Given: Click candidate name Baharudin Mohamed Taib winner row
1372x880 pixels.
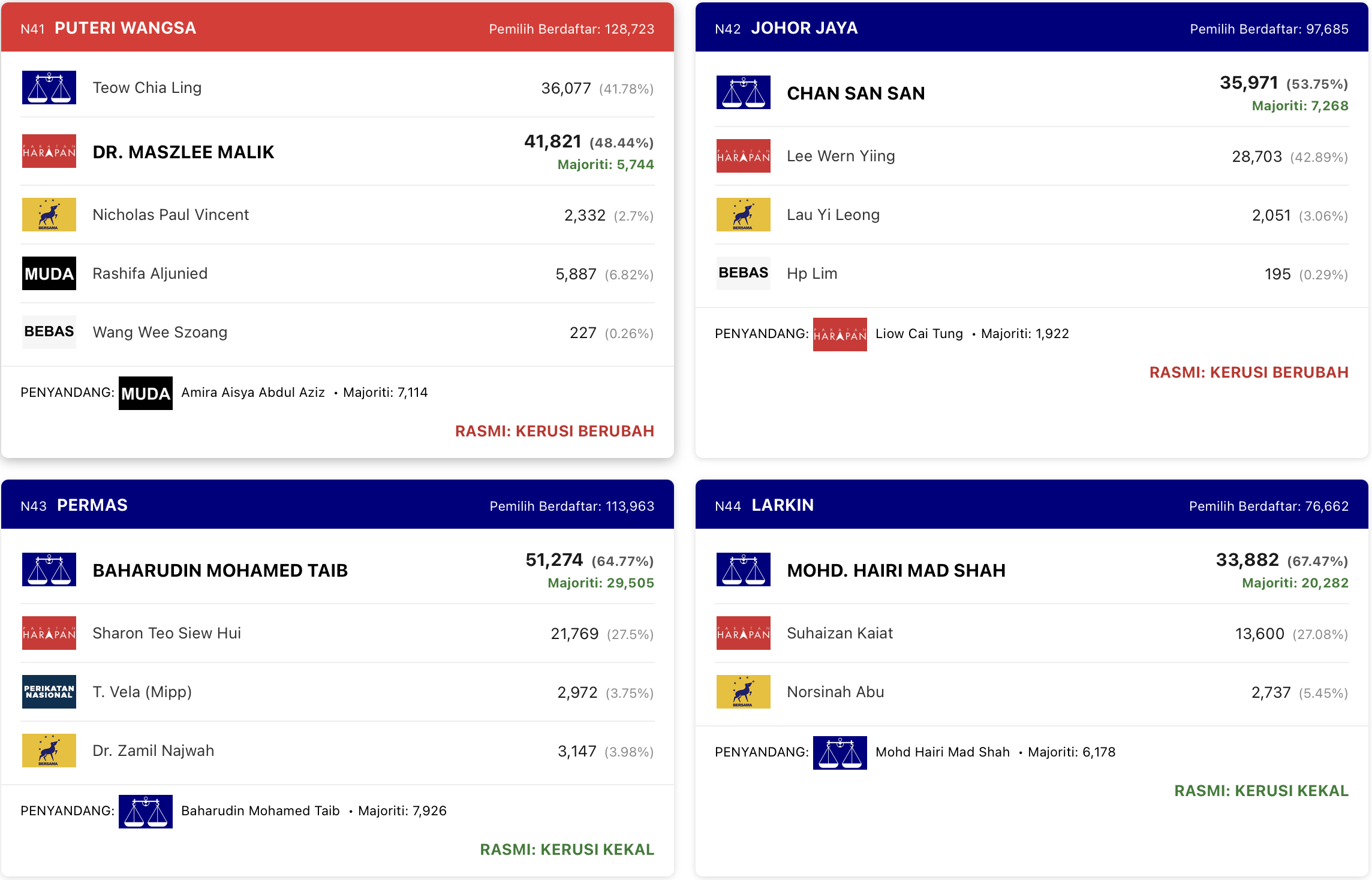Looking at the screenshot, I should [x=220, y=571].
